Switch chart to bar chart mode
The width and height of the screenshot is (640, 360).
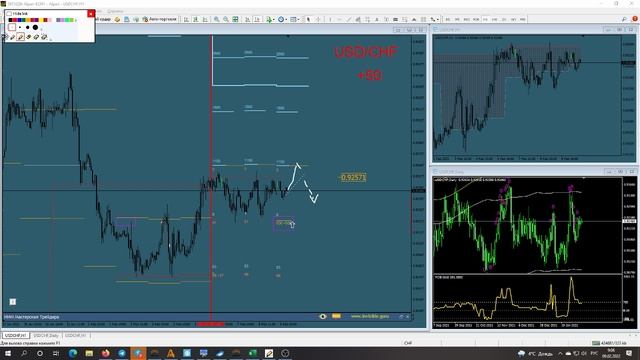(186, 19)
